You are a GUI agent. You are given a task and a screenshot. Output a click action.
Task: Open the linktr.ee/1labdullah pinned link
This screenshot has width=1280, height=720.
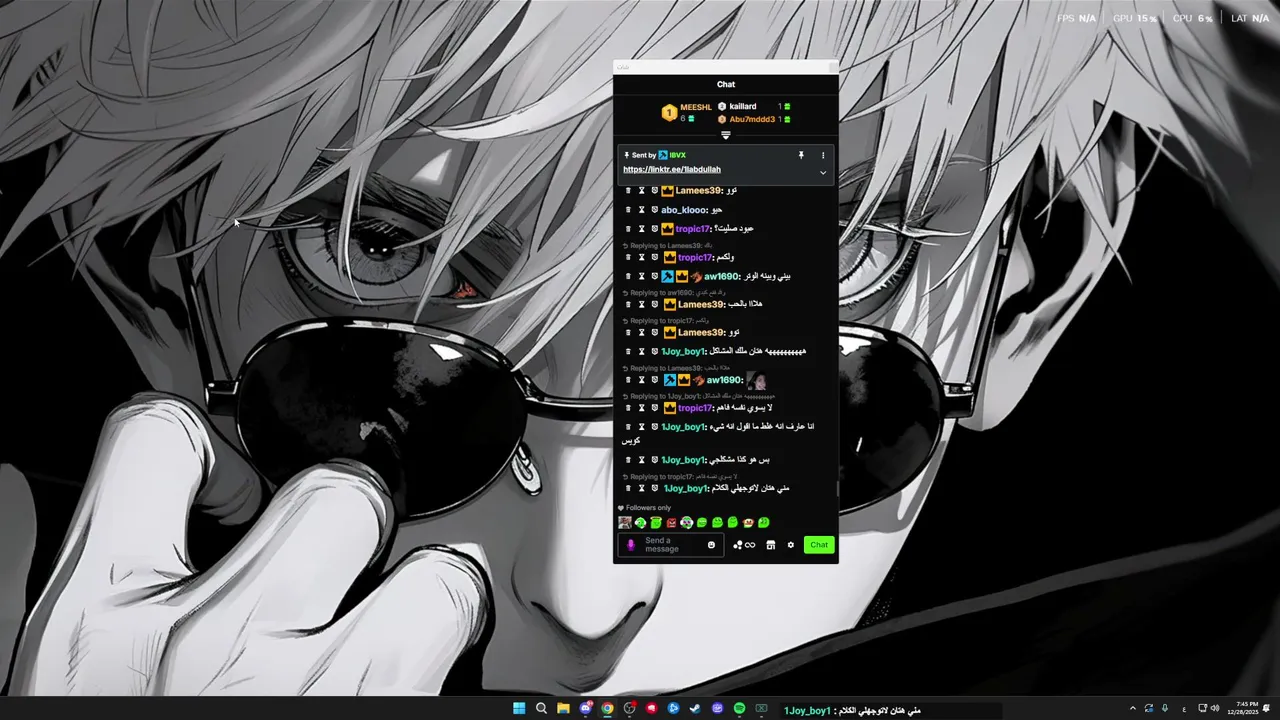[672, 170]
